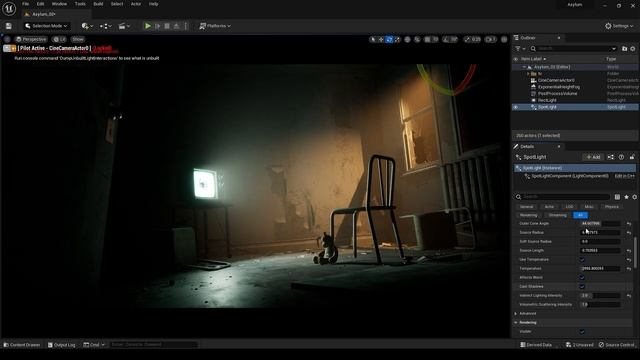Screen dimensions: 640x360
Task: Toggle the Affects World checkbox
Action: (582, 278)
